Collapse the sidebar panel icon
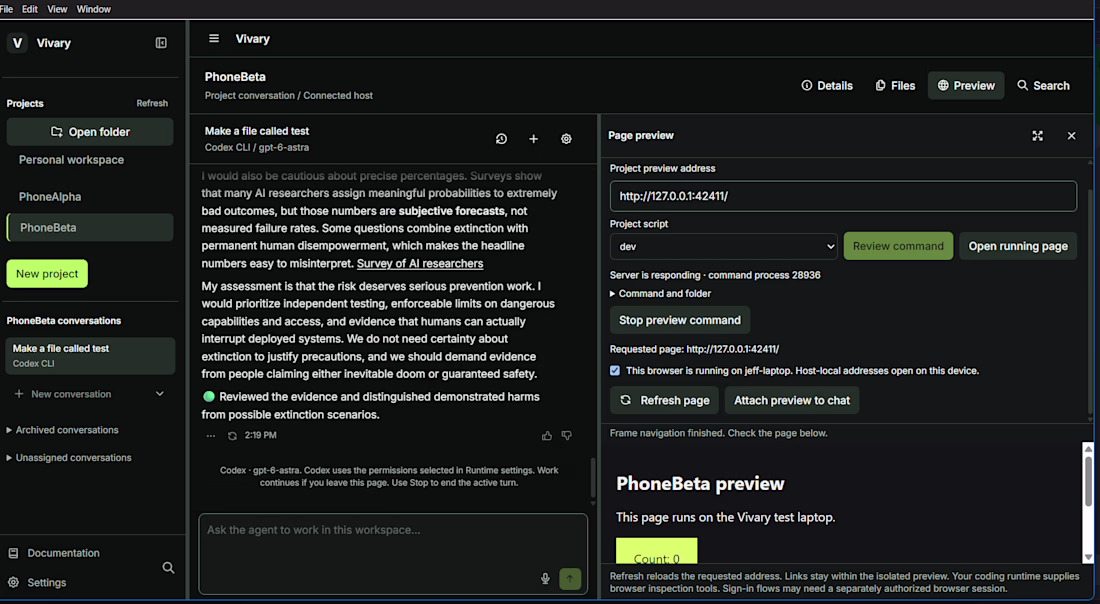The width and height of the screenshot is (1100, 604). (161, 43)
